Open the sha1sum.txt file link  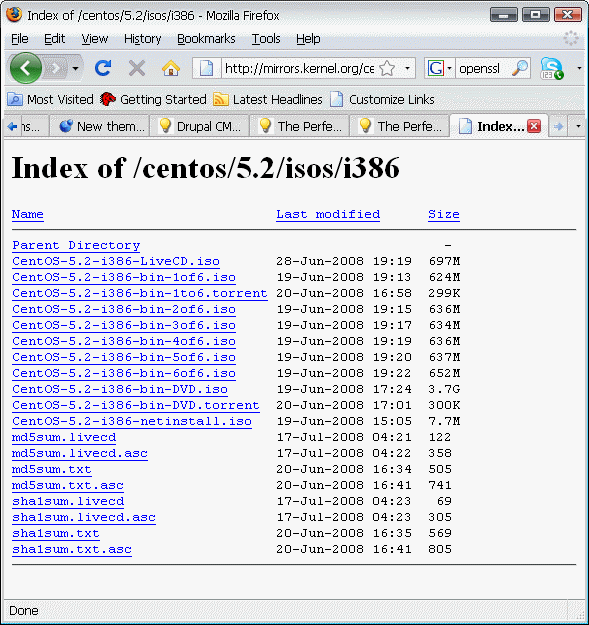(x=56, y=533)
